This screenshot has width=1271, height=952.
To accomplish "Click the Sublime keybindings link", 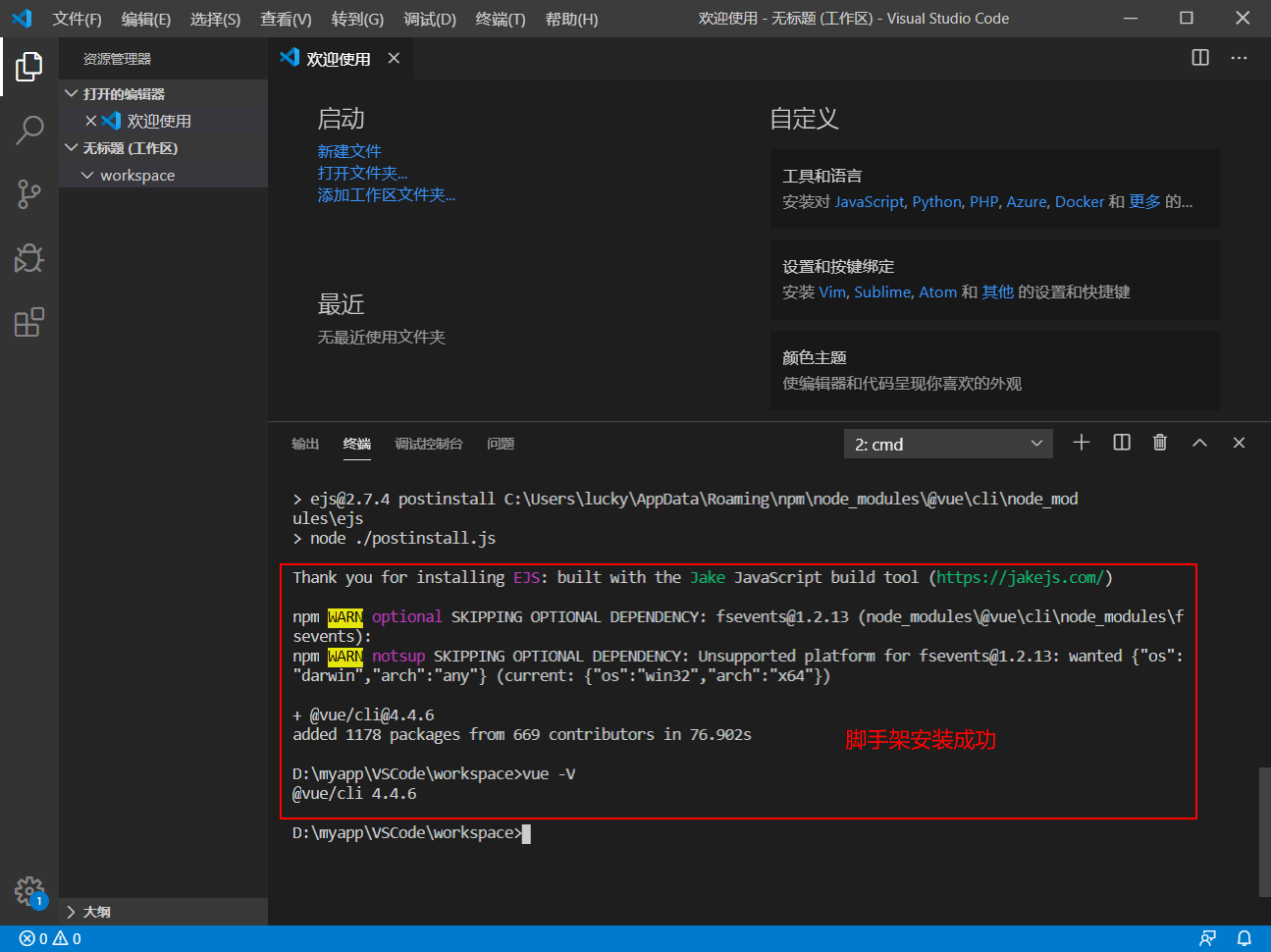I will point(882,291).
